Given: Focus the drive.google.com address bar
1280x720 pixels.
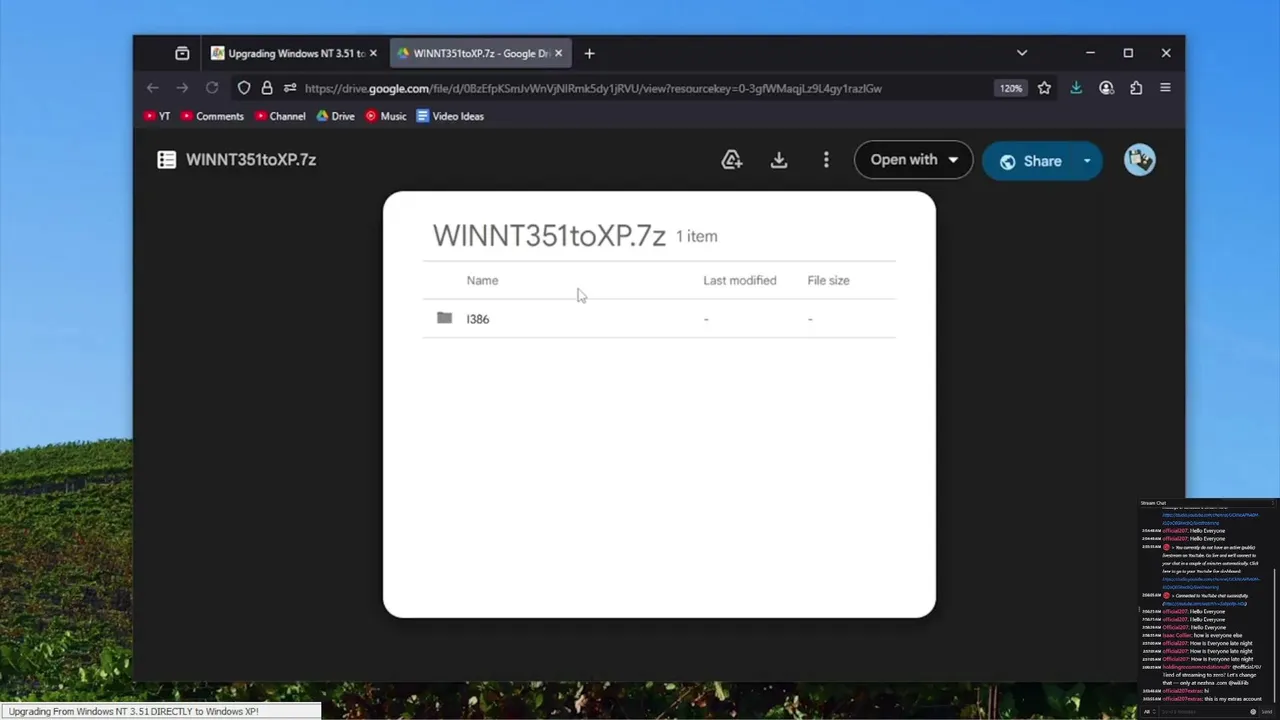Looking at the screenshot, I should (x=593, y=88).
